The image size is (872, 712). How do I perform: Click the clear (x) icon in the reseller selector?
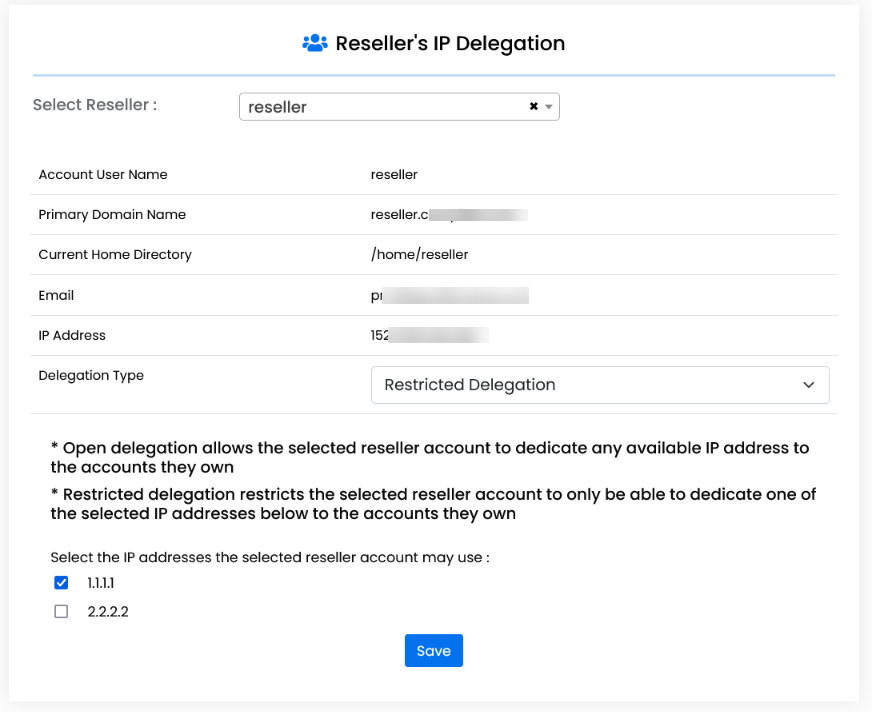(x=533, y=104)
